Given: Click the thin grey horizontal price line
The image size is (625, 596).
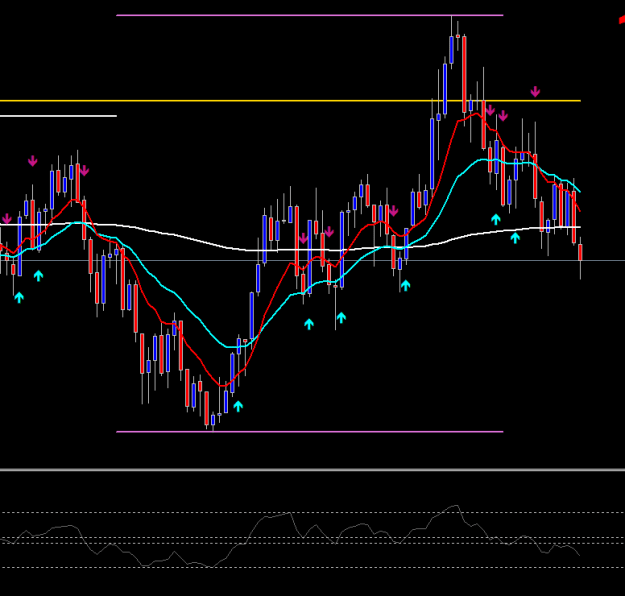Looking at the screenshot, I should (312, 261).
